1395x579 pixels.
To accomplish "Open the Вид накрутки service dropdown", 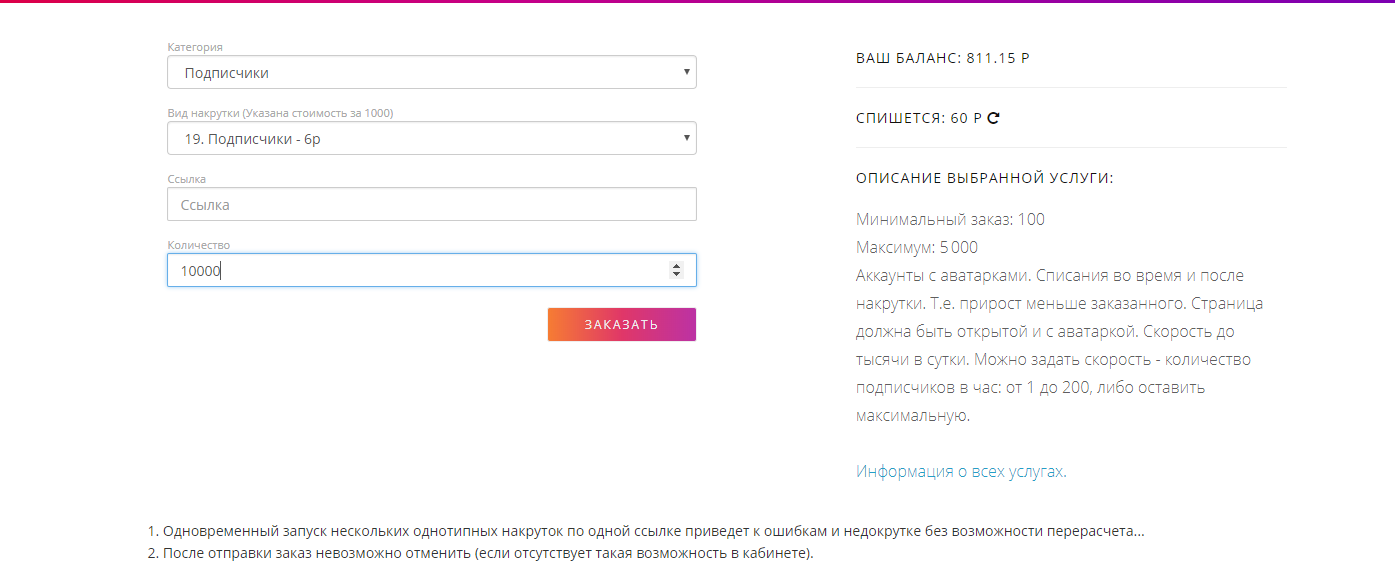I will (x=420, y=139).
